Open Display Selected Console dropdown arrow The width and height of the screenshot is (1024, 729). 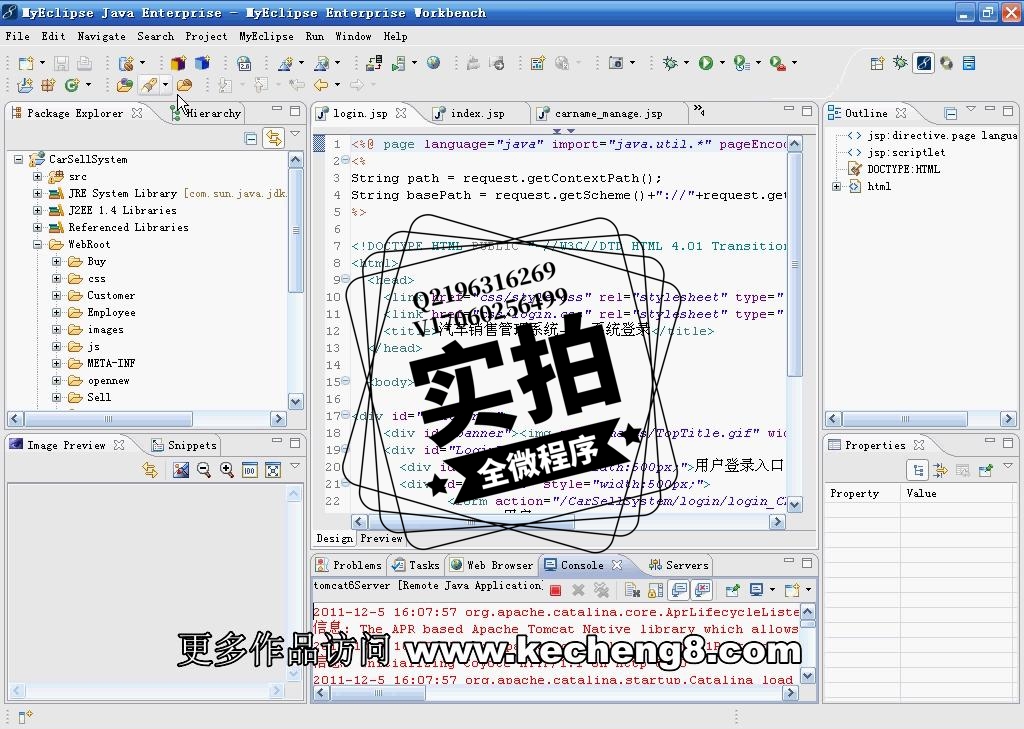(x=772, y=590)
